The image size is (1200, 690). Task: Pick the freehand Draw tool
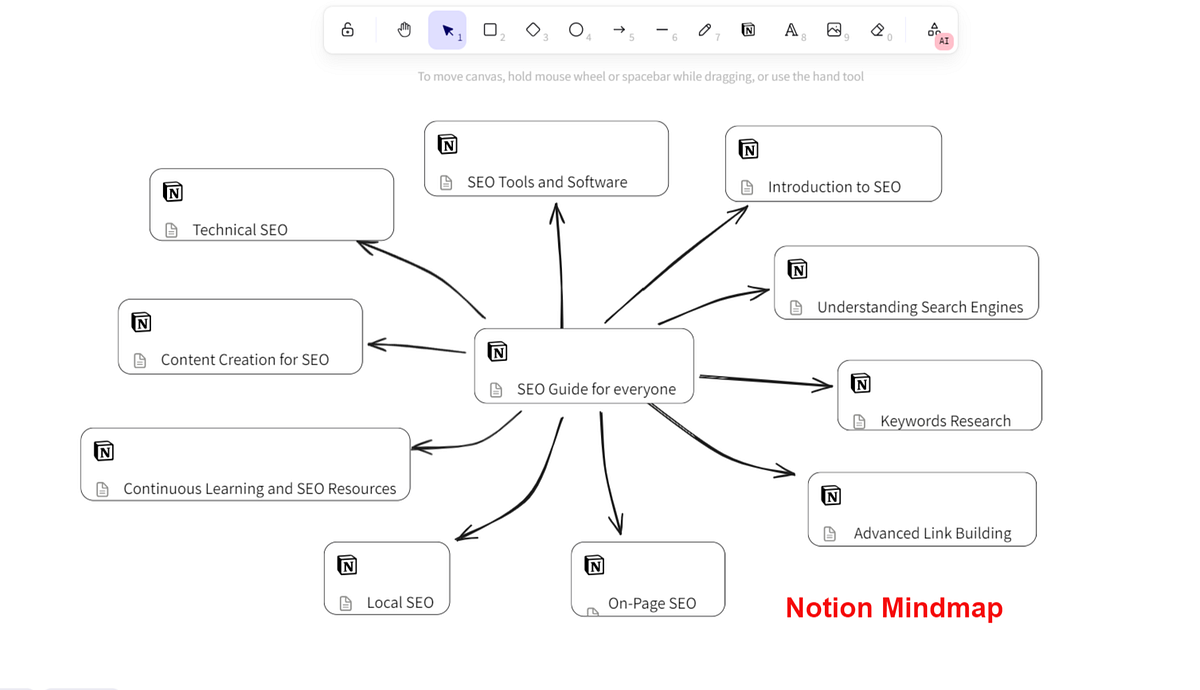705,30
